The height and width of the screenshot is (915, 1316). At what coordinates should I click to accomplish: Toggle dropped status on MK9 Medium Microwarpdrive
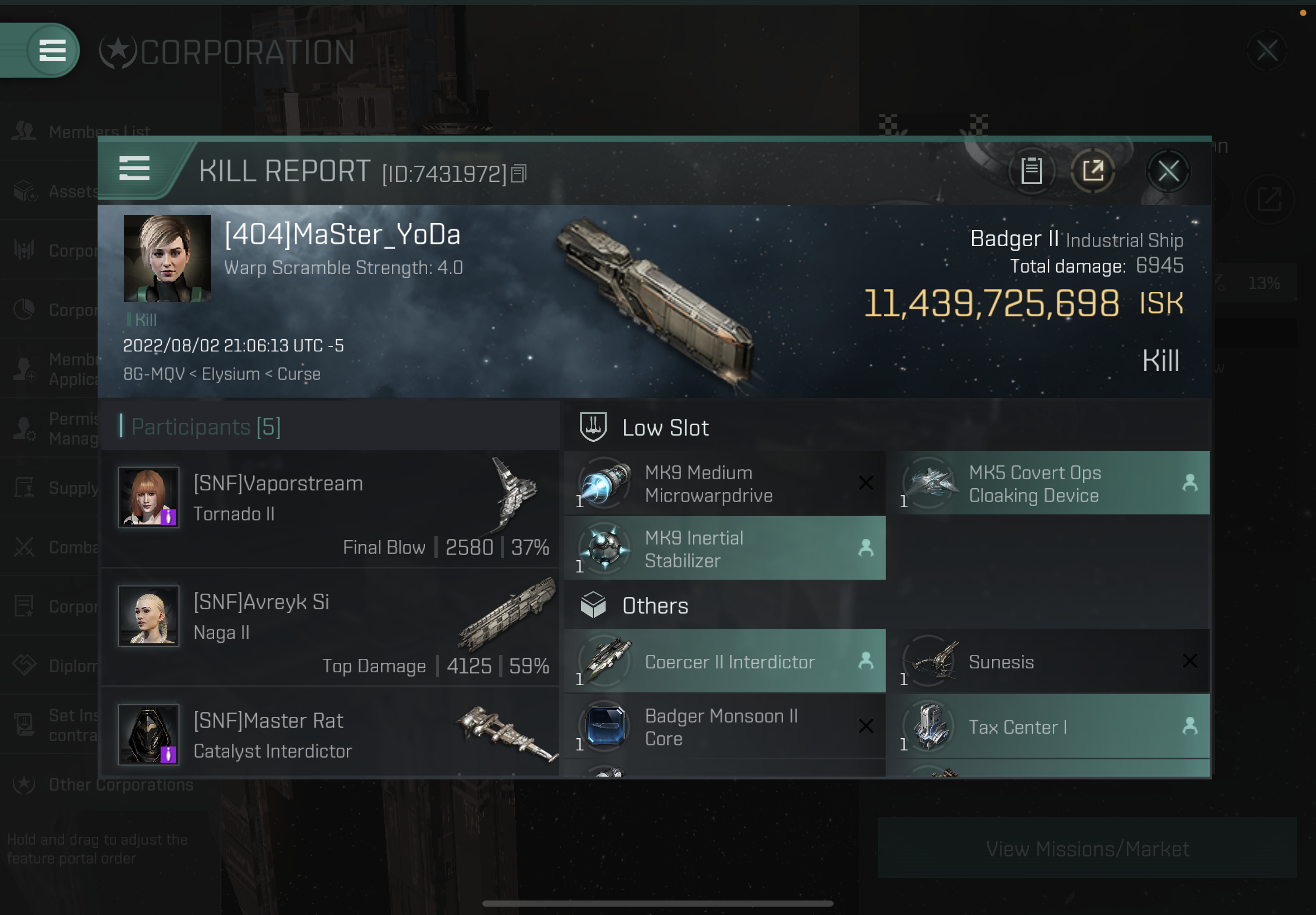865,482
